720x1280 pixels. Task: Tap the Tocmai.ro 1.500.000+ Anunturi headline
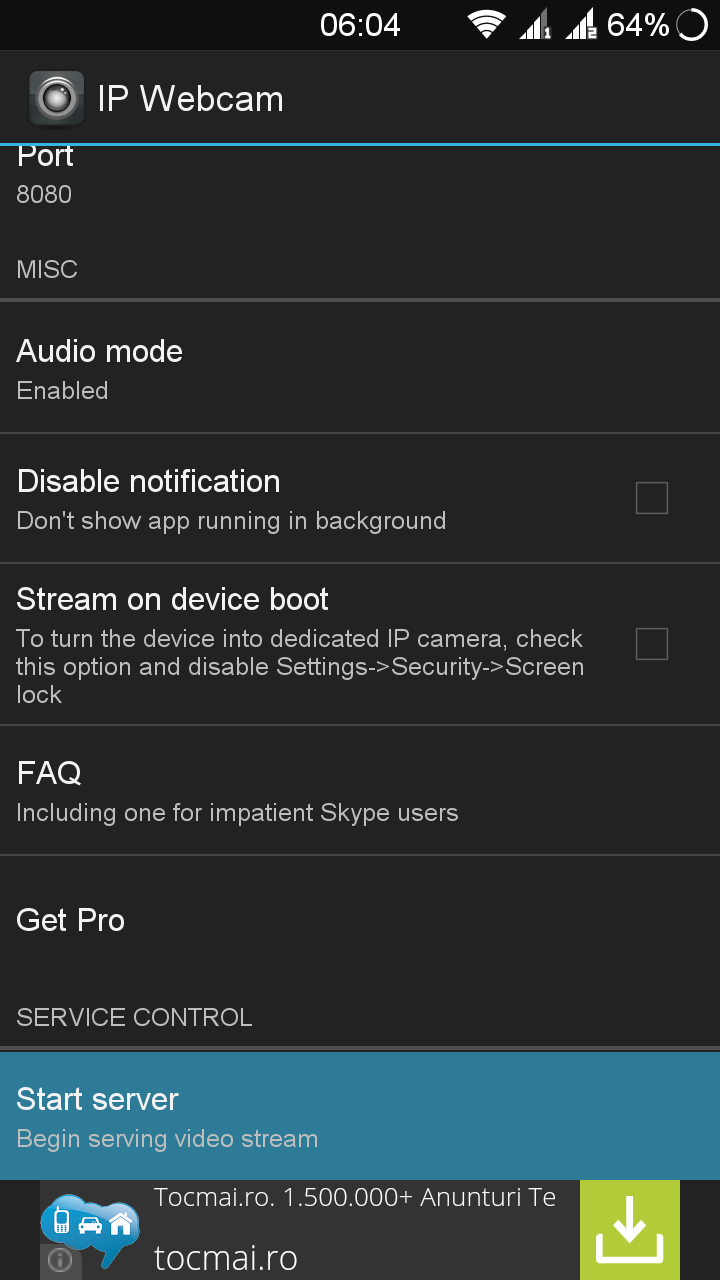(x=355, y=1197)
